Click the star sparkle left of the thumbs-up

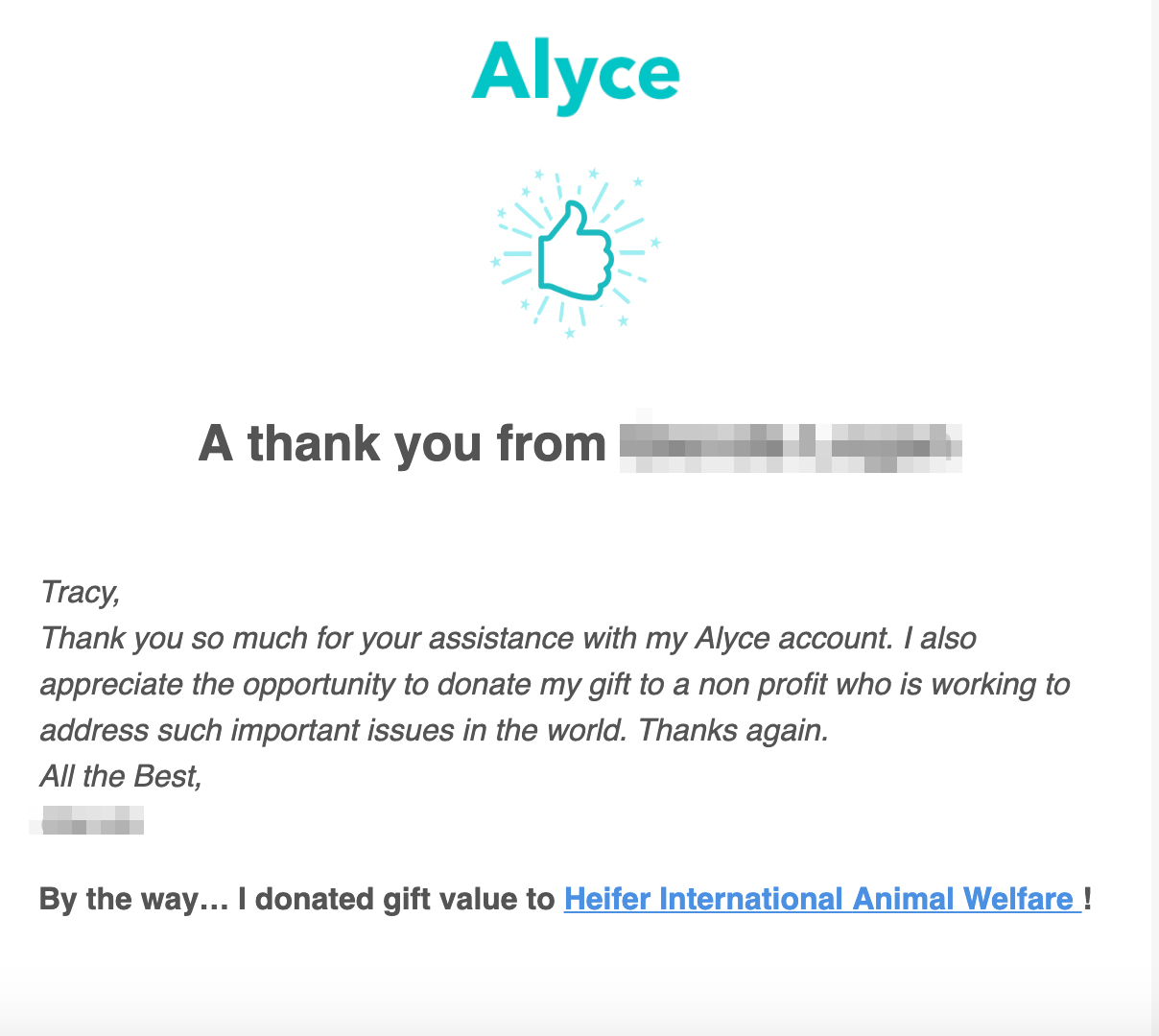(495, 261)
